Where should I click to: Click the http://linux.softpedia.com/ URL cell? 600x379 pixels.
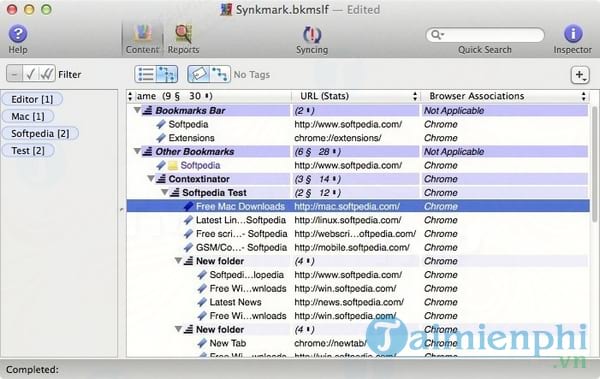point(347,220)
